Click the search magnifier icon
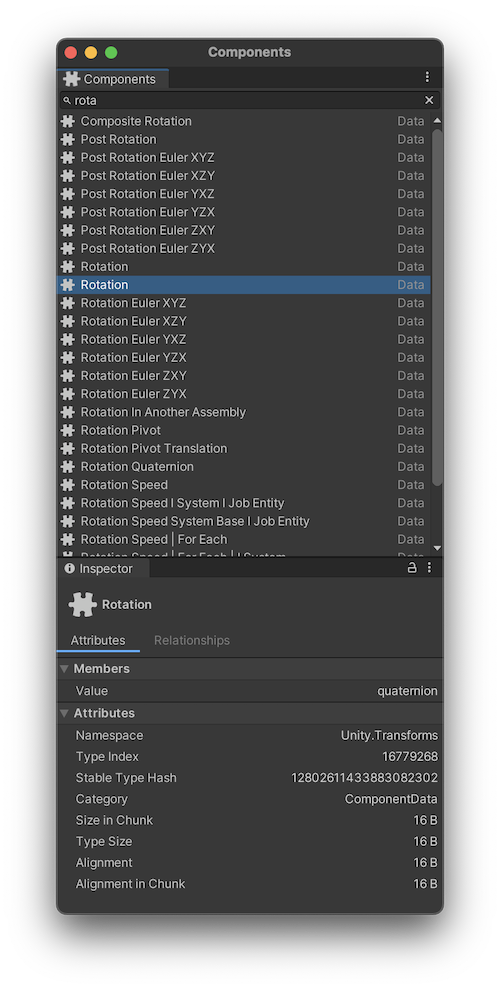The image size is (500, 989). (x=67, y=100)
